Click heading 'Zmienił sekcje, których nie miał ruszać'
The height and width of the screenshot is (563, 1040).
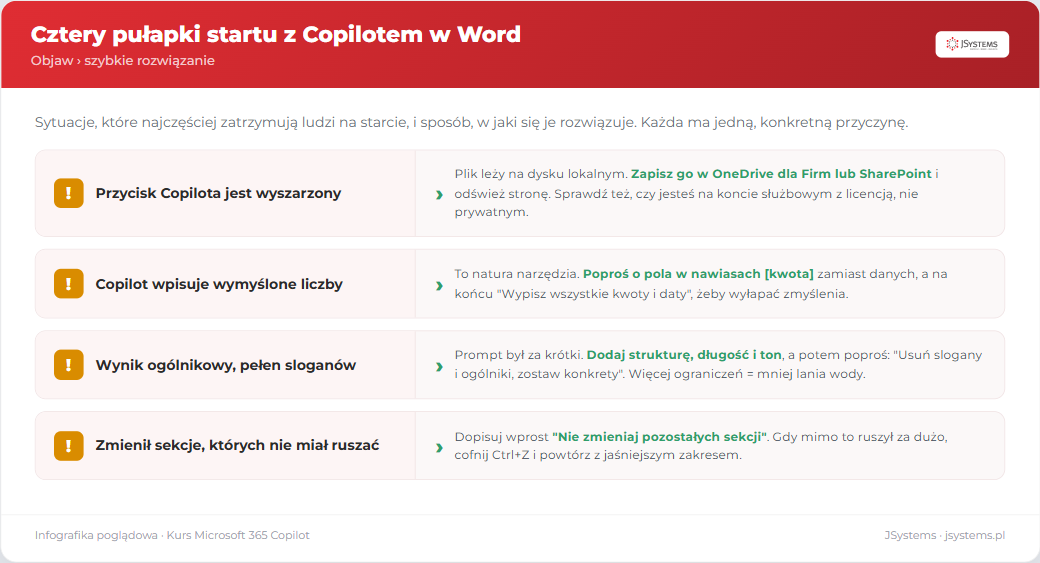pyautogui.click(x=237, y=445)
